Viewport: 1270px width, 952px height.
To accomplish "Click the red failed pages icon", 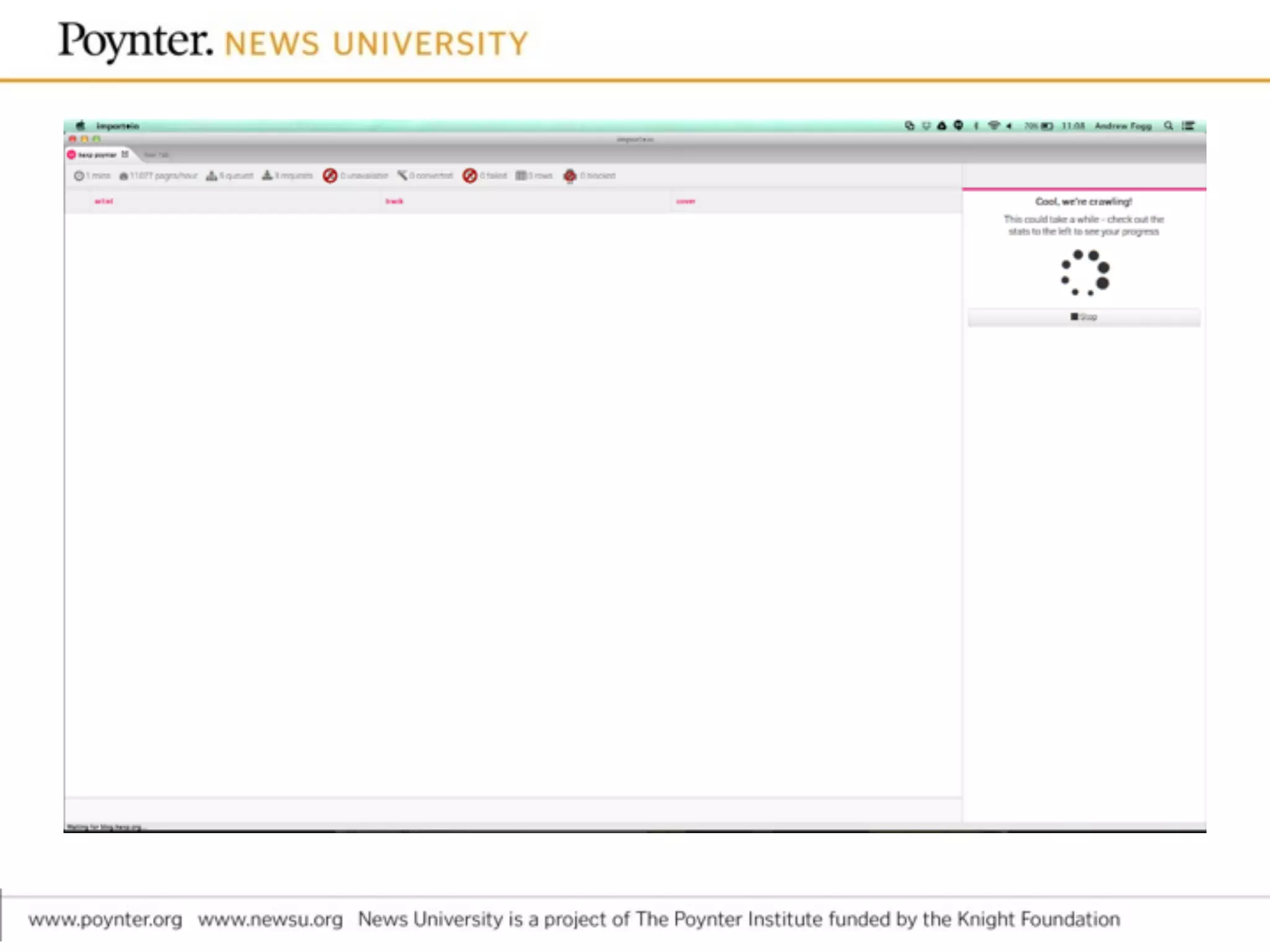I will [x=470, y=176].
